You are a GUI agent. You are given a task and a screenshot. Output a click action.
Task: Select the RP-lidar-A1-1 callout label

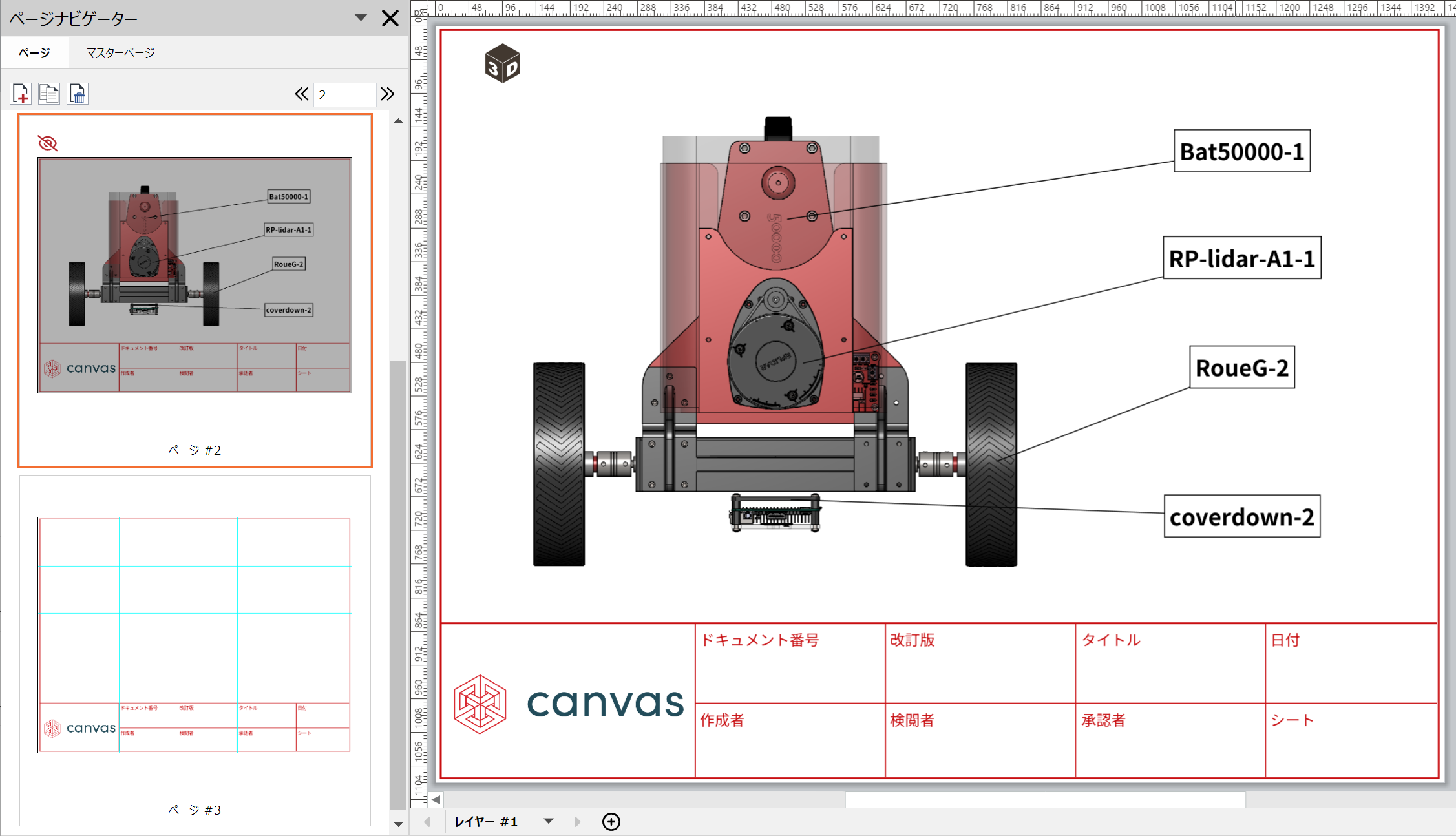coord(1242,258)
